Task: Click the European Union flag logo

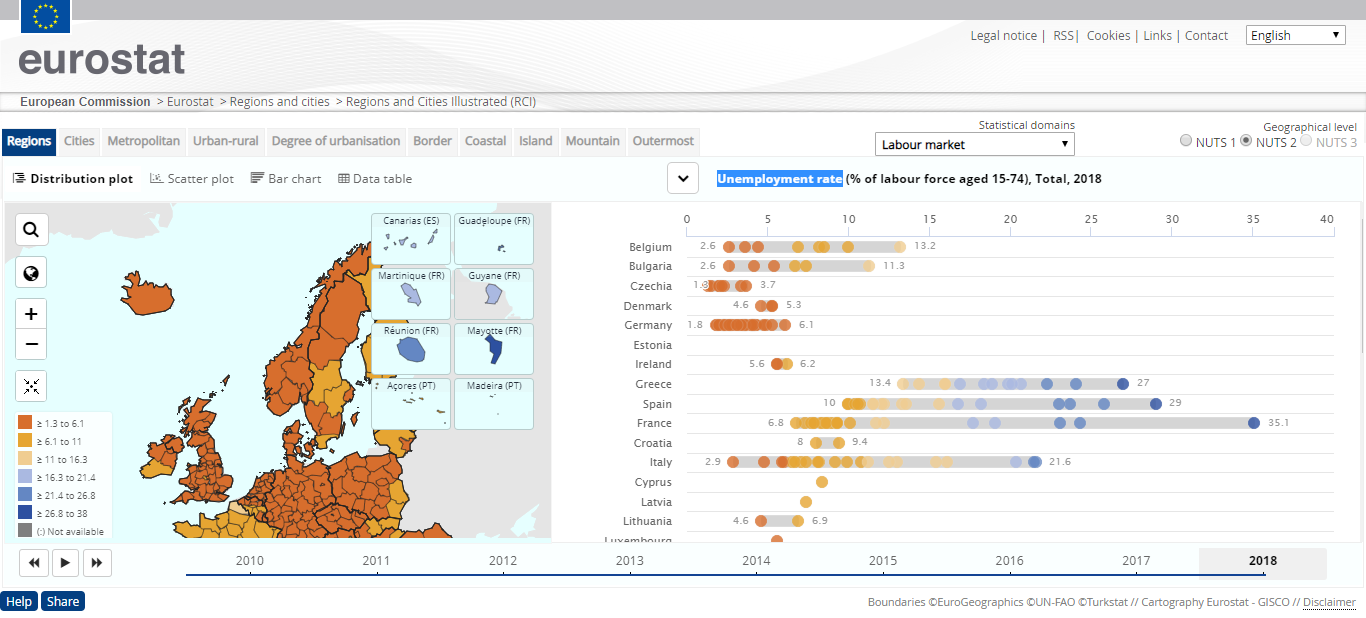Action: (45, 15)
